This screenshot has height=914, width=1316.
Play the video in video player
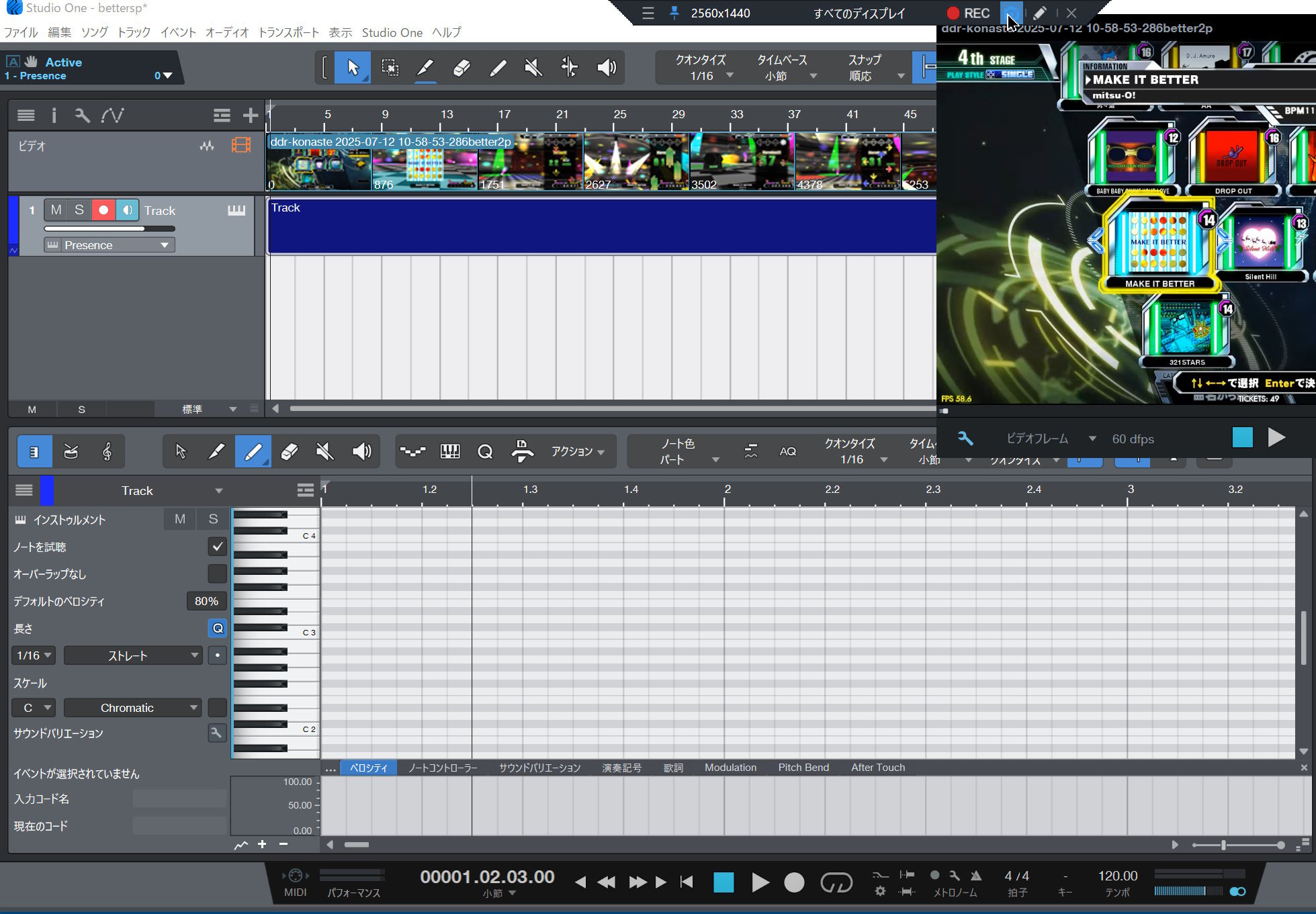pyautogui.click(x=1276, y=438)
